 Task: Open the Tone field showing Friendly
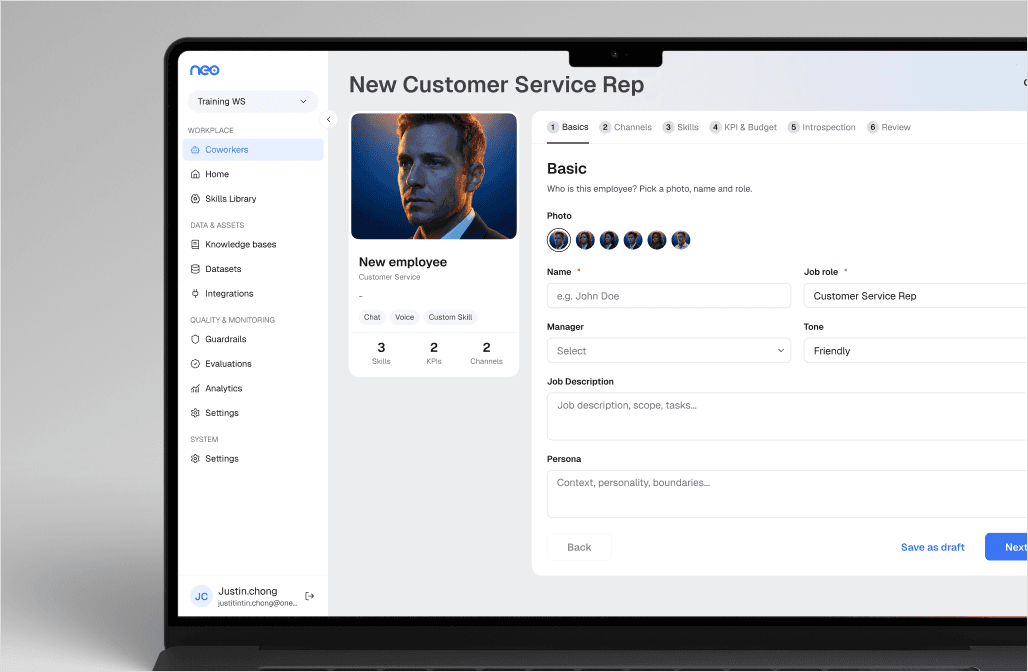(915, 351)
